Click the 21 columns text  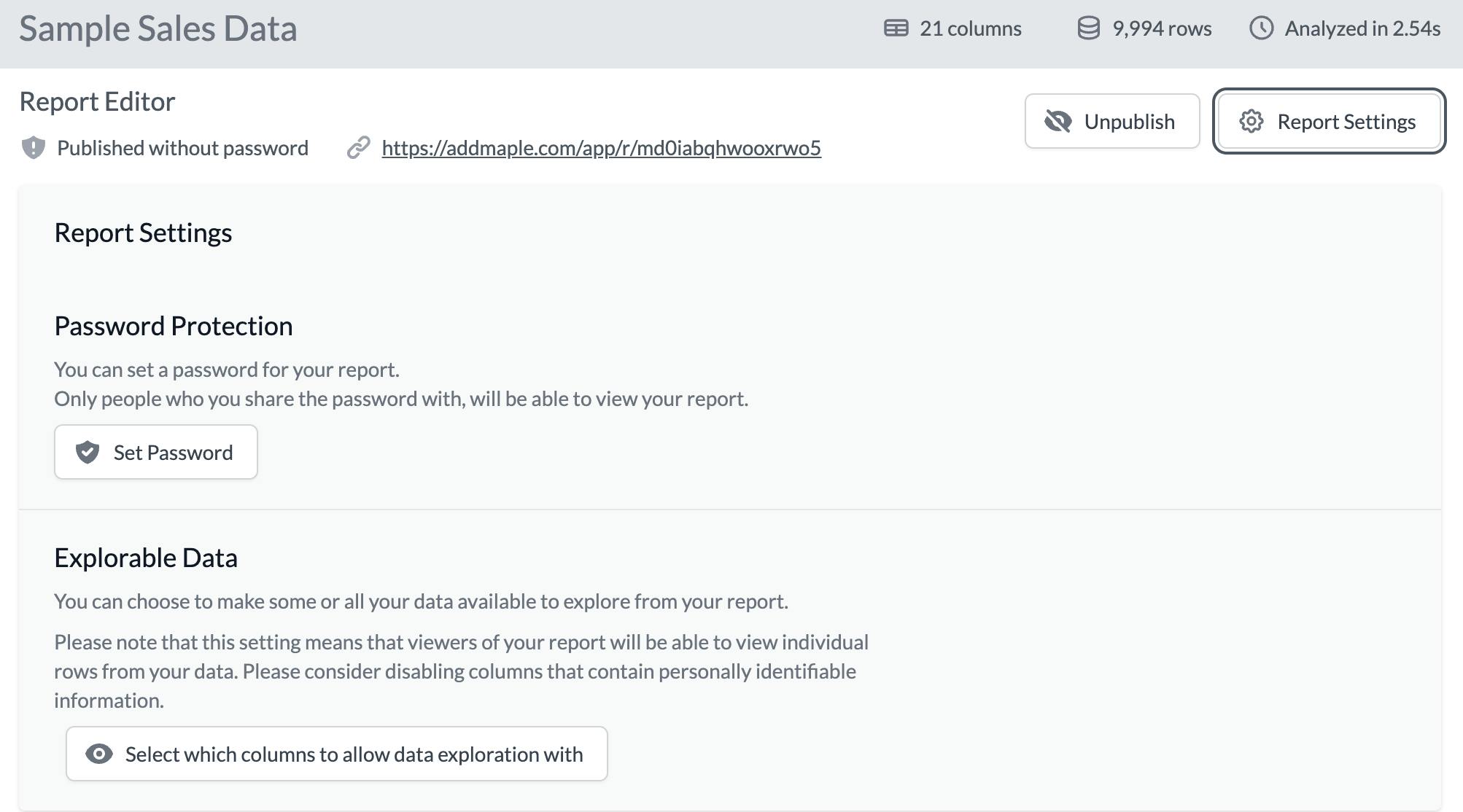[970, 28]
